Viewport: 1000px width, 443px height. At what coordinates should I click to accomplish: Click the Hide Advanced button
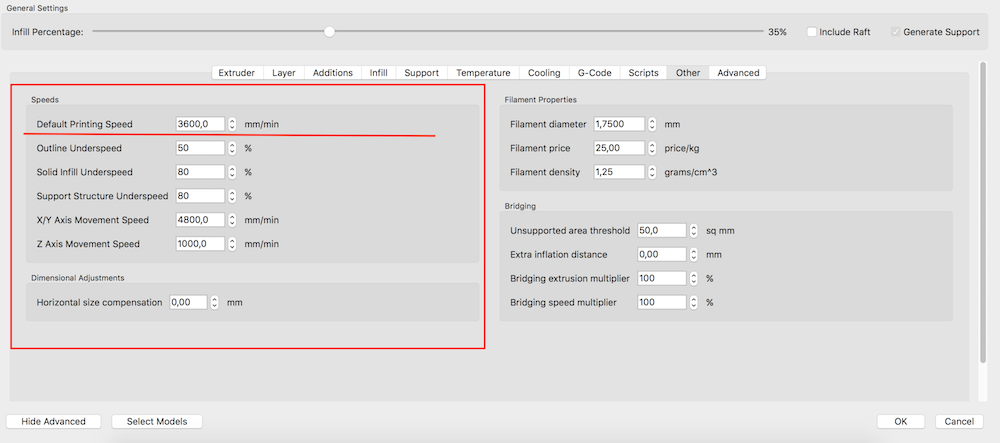(x=53, y=421)
